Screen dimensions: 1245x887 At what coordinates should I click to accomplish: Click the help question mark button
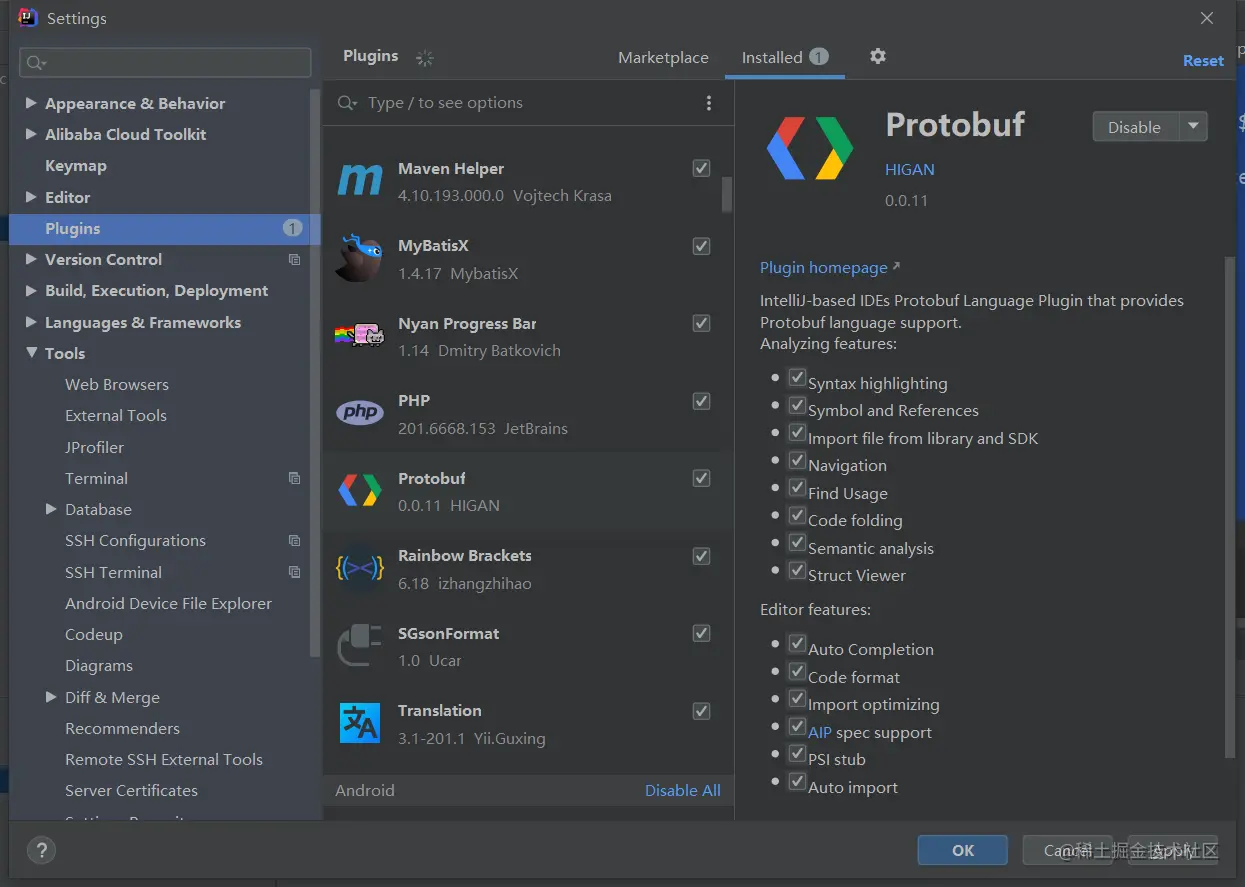pos(41,850)
